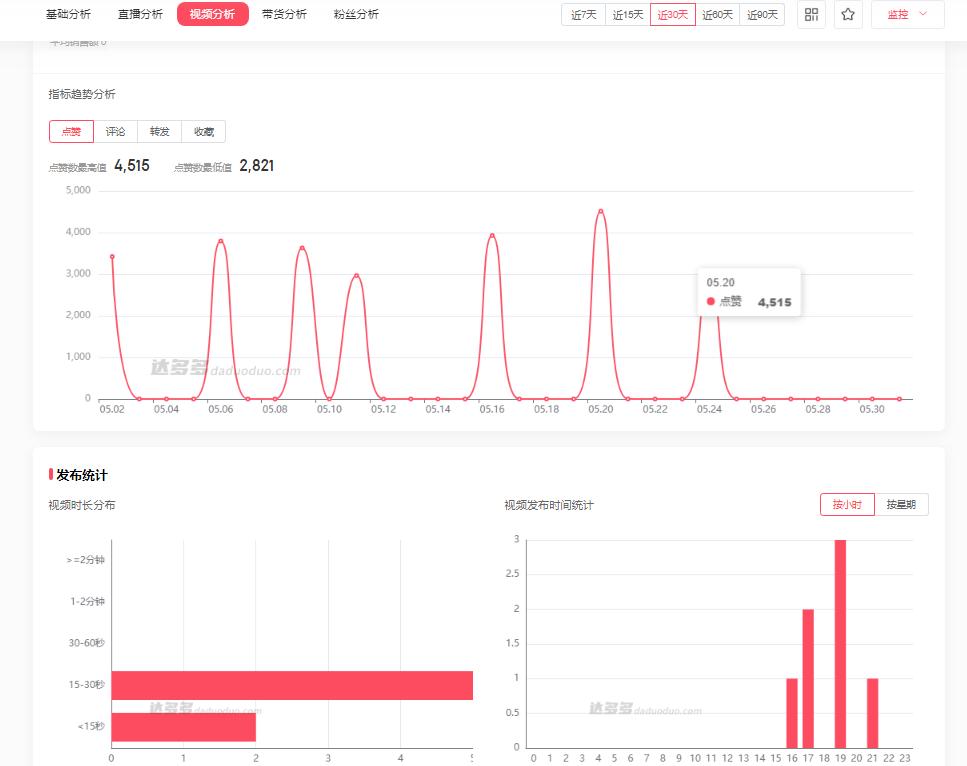Expand the 监控 dropdown button

pos(907,15)
